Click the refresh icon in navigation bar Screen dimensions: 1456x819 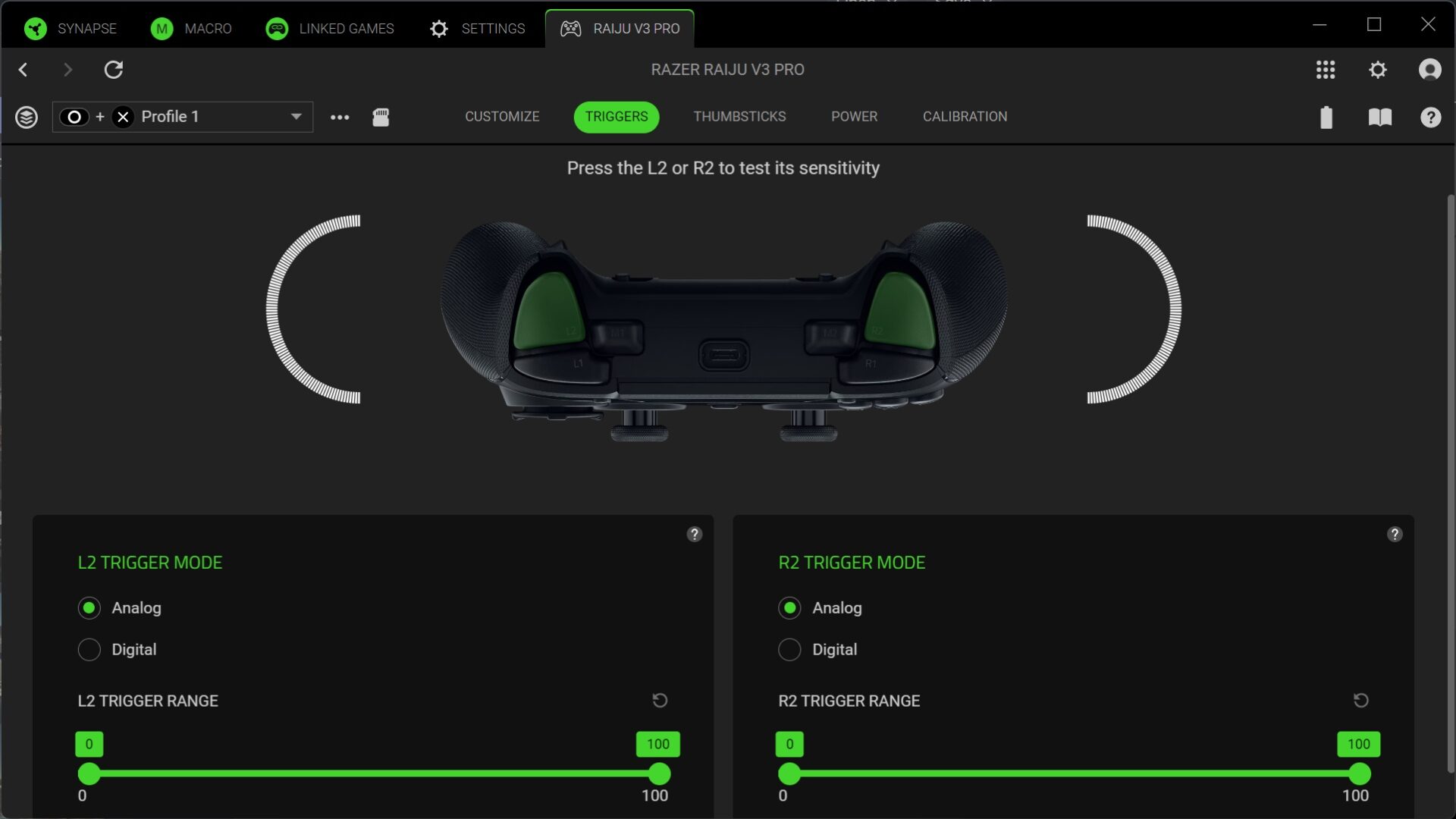[x=114, y=70]
